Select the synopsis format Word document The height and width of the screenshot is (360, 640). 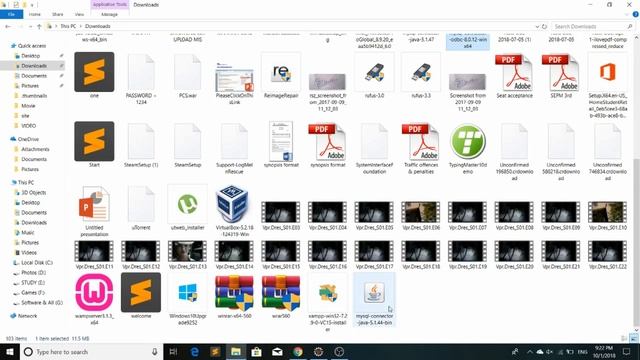pos(281,141)
